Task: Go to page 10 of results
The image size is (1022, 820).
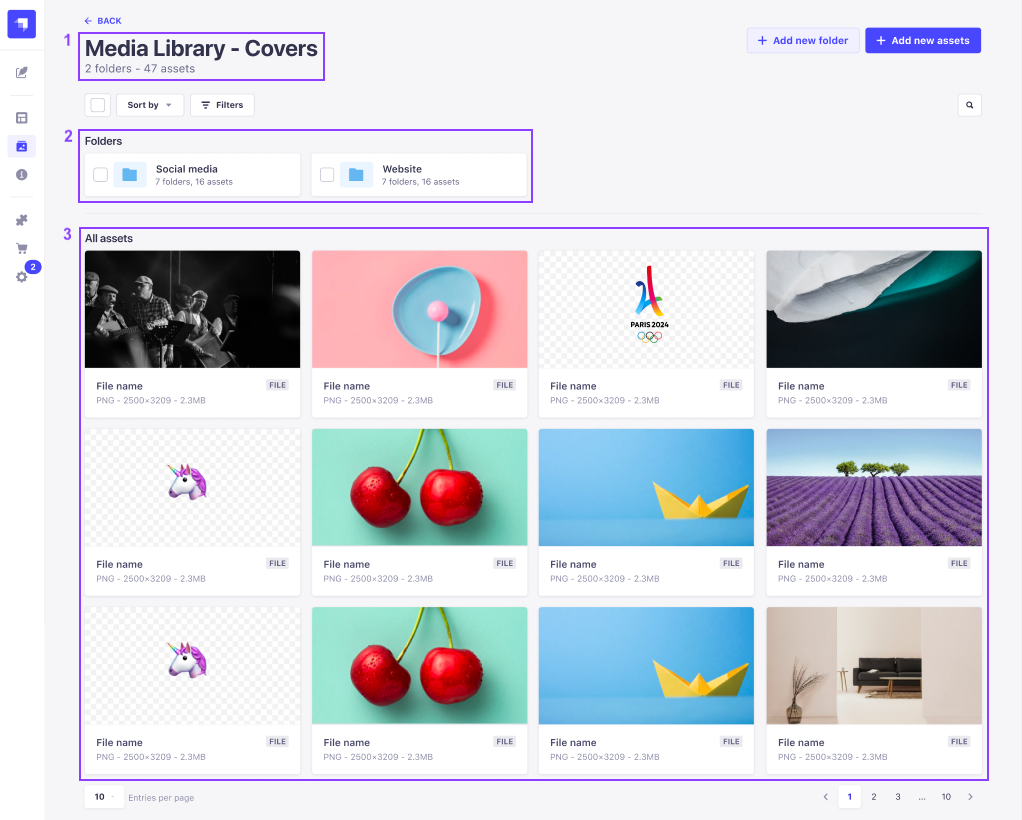Action: click(946, 796)
